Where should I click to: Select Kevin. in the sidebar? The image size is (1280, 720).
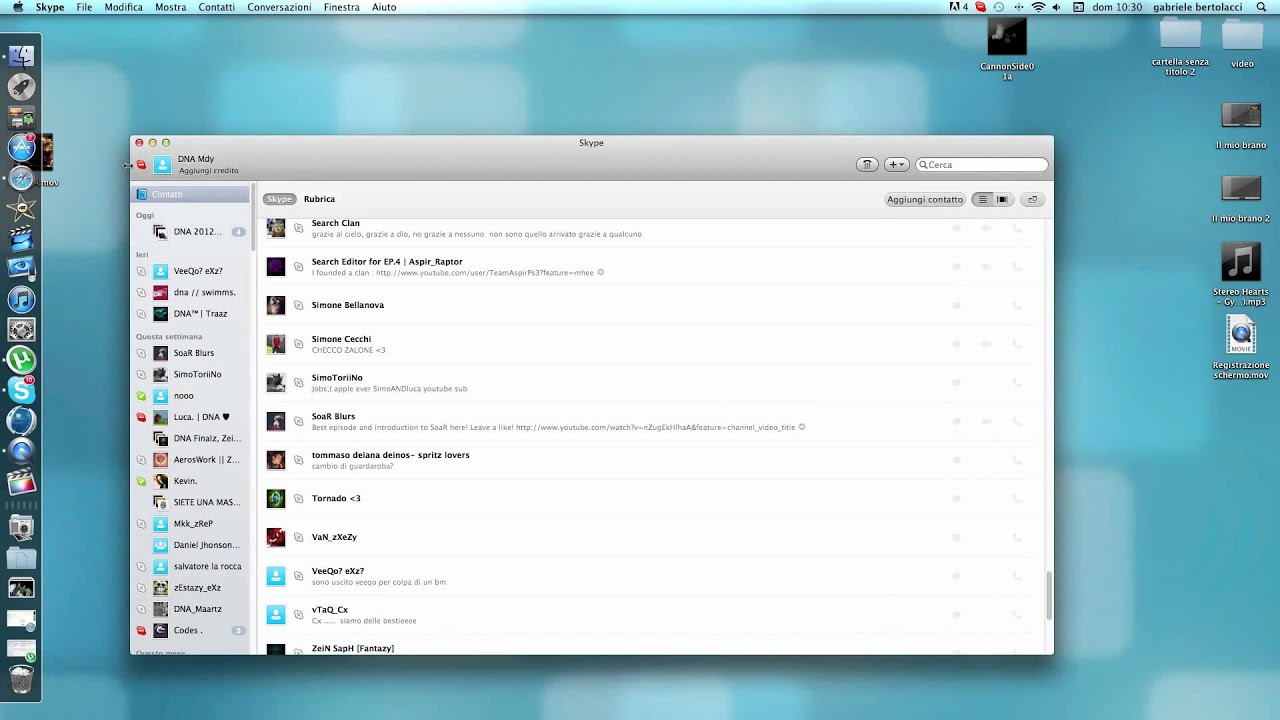pos(192,481)
